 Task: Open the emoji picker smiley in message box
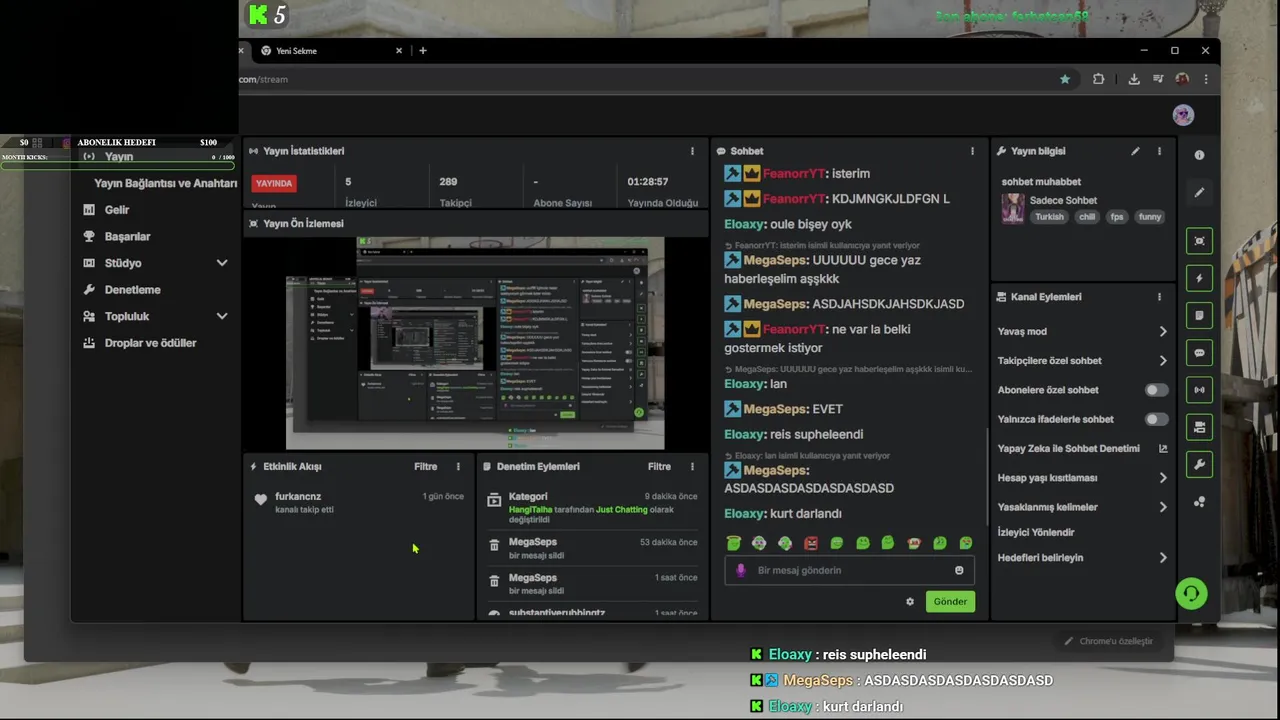(x=959, y=570)
